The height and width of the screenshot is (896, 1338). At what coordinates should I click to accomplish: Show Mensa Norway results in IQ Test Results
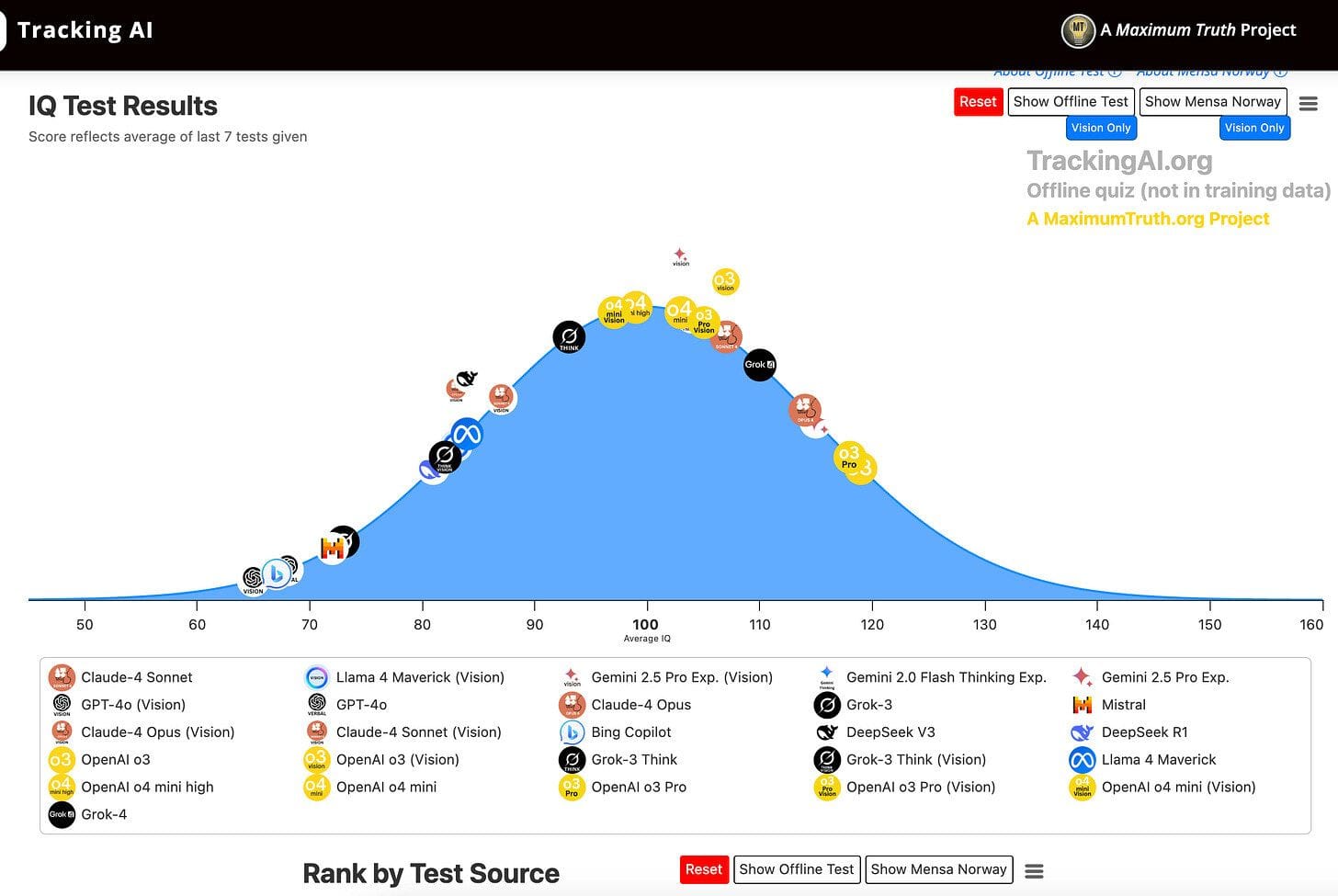[1212, 102]
